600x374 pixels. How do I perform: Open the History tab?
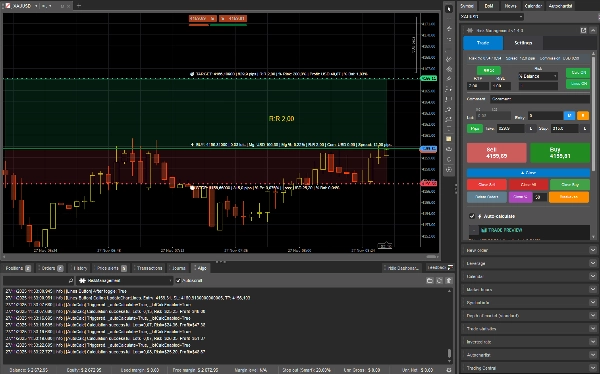point(80,268)
